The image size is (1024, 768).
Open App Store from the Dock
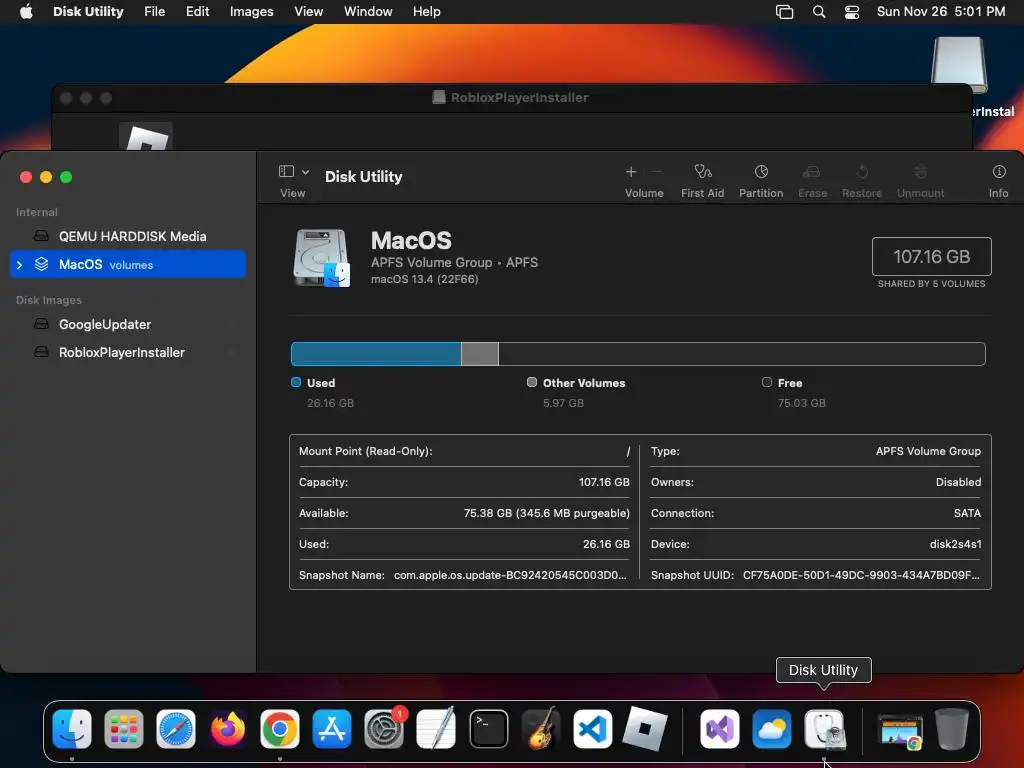332,729
